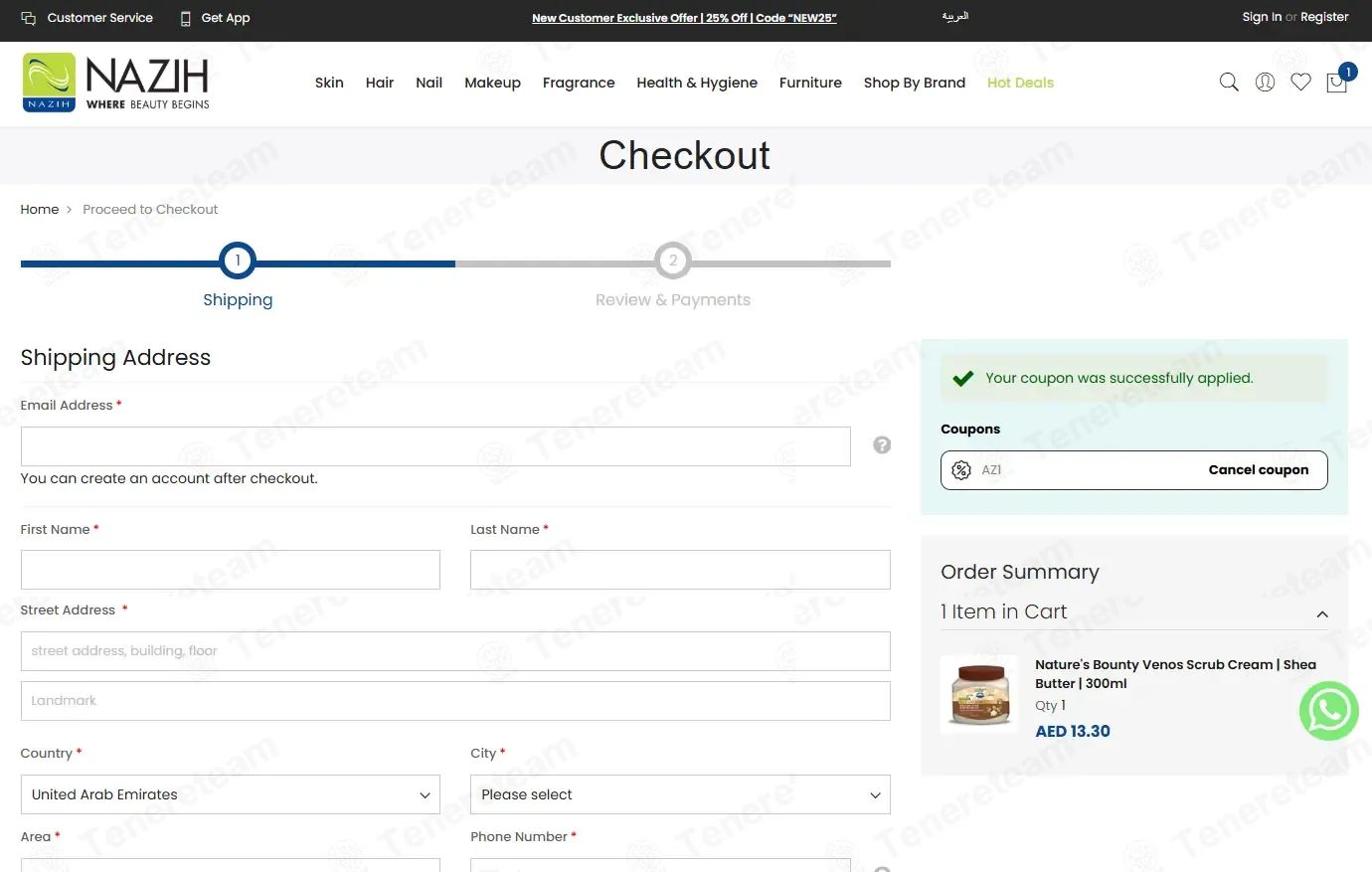Open the search magnifier icon
Screen dimensions: 1372x872
(1229, 83)
